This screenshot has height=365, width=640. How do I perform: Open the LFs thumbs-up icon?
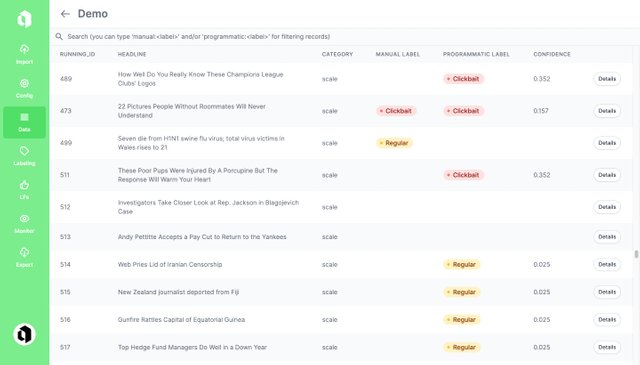[x=24, y=185]
